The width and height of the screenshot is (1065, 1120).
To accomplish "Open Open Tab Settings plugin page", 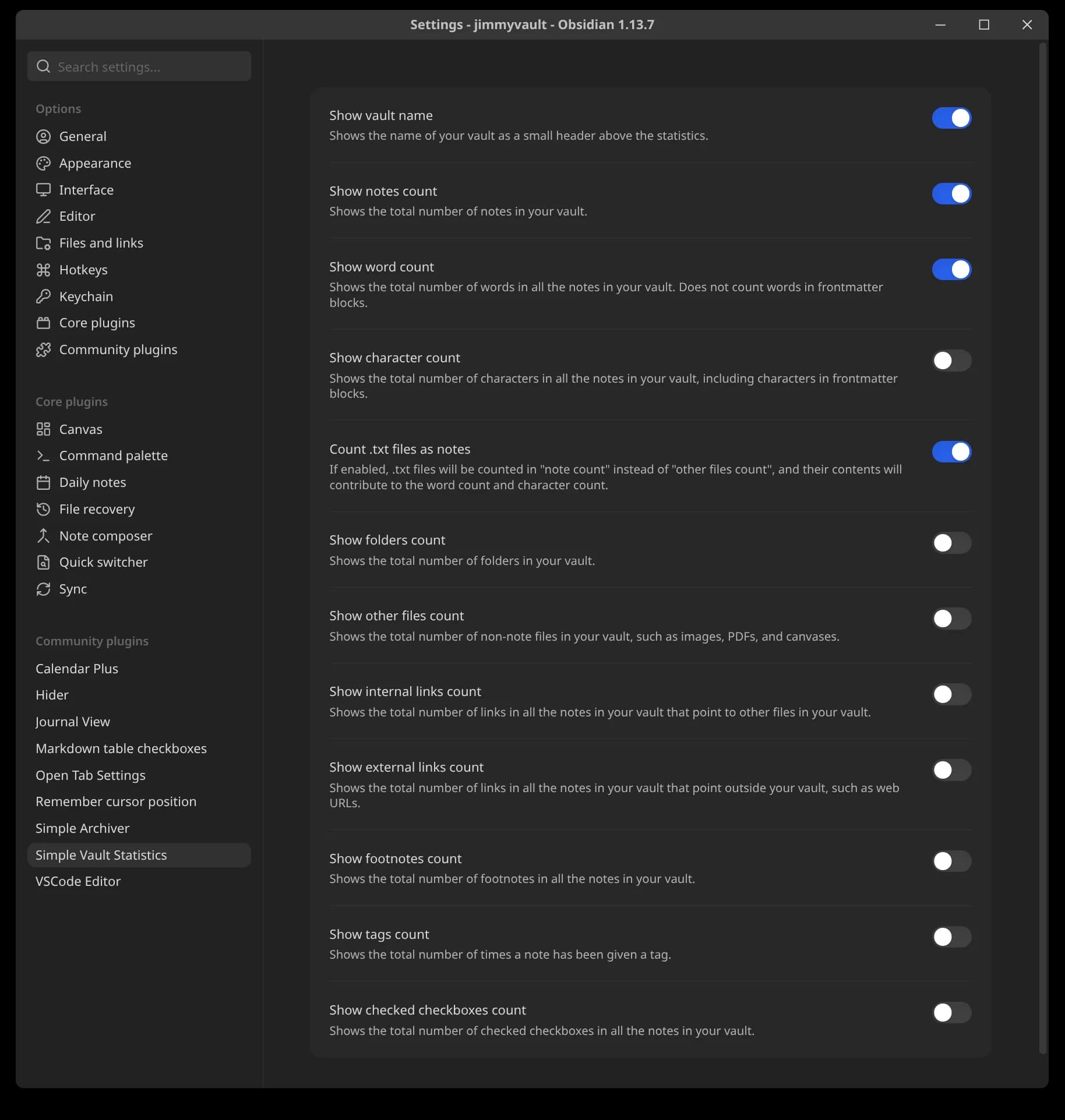I will 139,775.
